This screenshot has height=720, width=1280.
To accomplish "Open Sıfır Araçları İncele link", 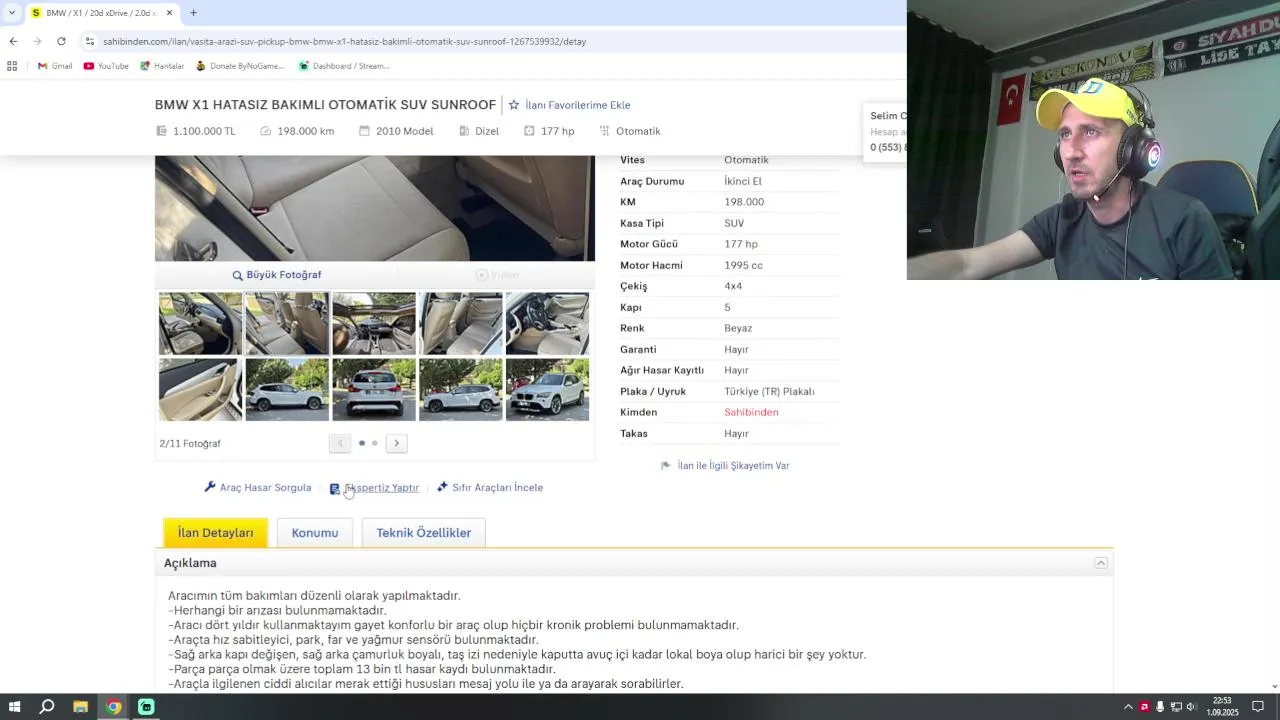I will [490, 488].
